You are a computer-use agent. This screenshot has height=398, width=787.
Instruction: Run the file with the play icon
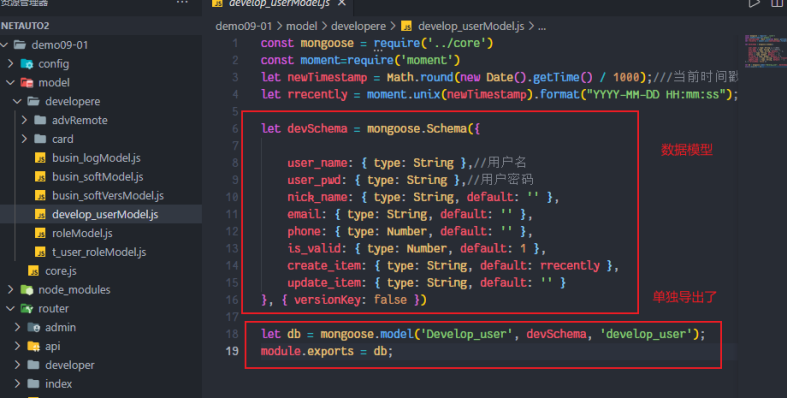pos(754,4)
